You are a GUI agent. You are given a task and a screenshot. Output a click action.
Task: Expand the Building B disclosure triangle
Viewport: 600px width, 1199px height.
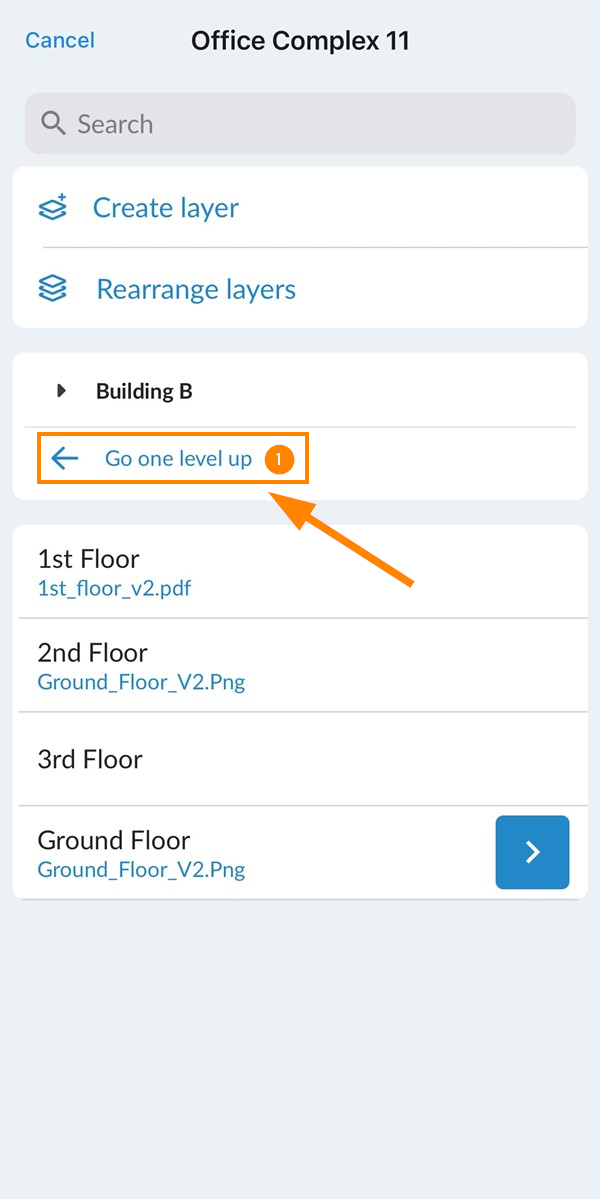pyautogui.click(x=62, y=392)
